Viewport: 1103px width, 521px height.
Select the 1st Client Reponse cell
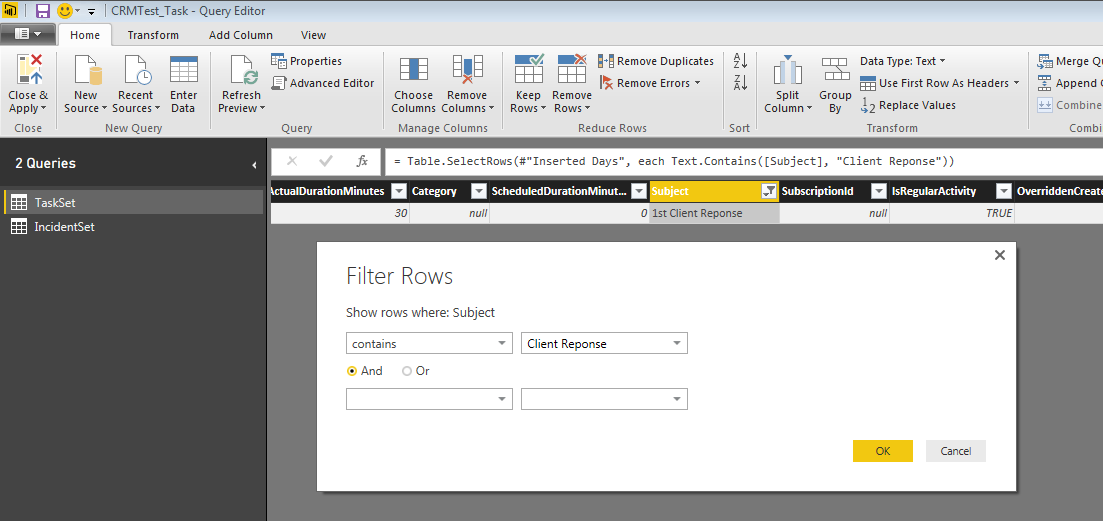(714, 213)
